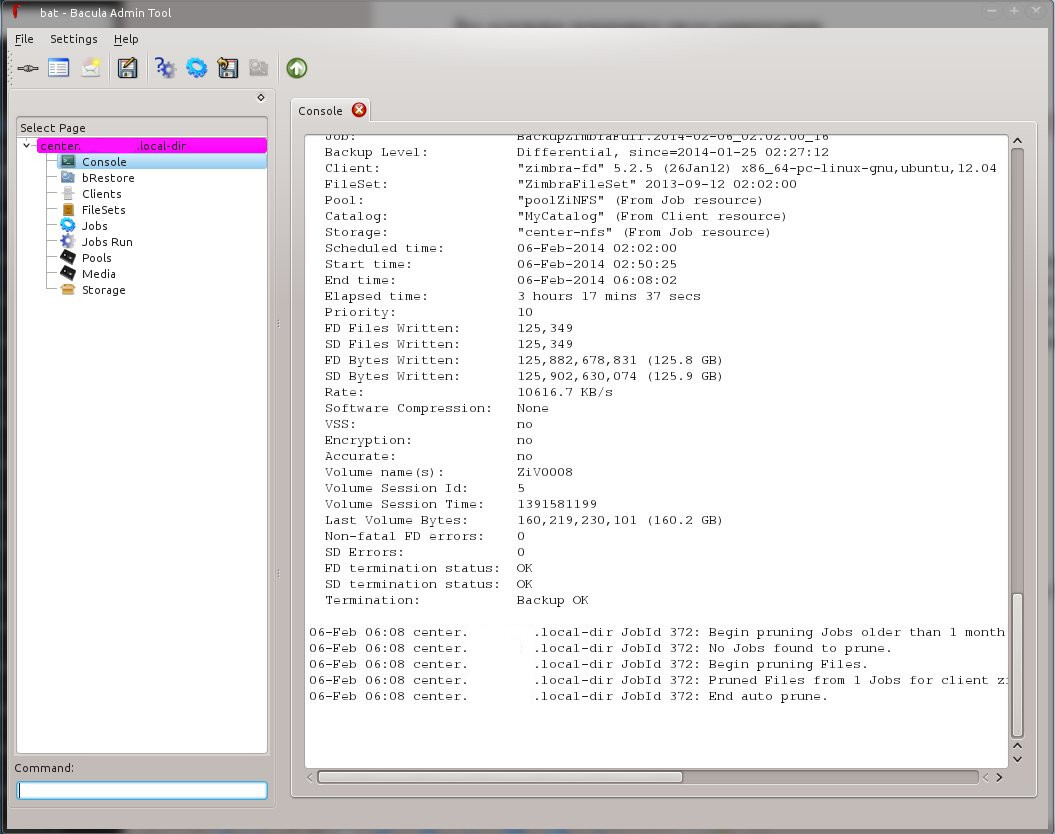
Task: Click the console scroll-up arrow at top
Action: [x=1017, y=141]
